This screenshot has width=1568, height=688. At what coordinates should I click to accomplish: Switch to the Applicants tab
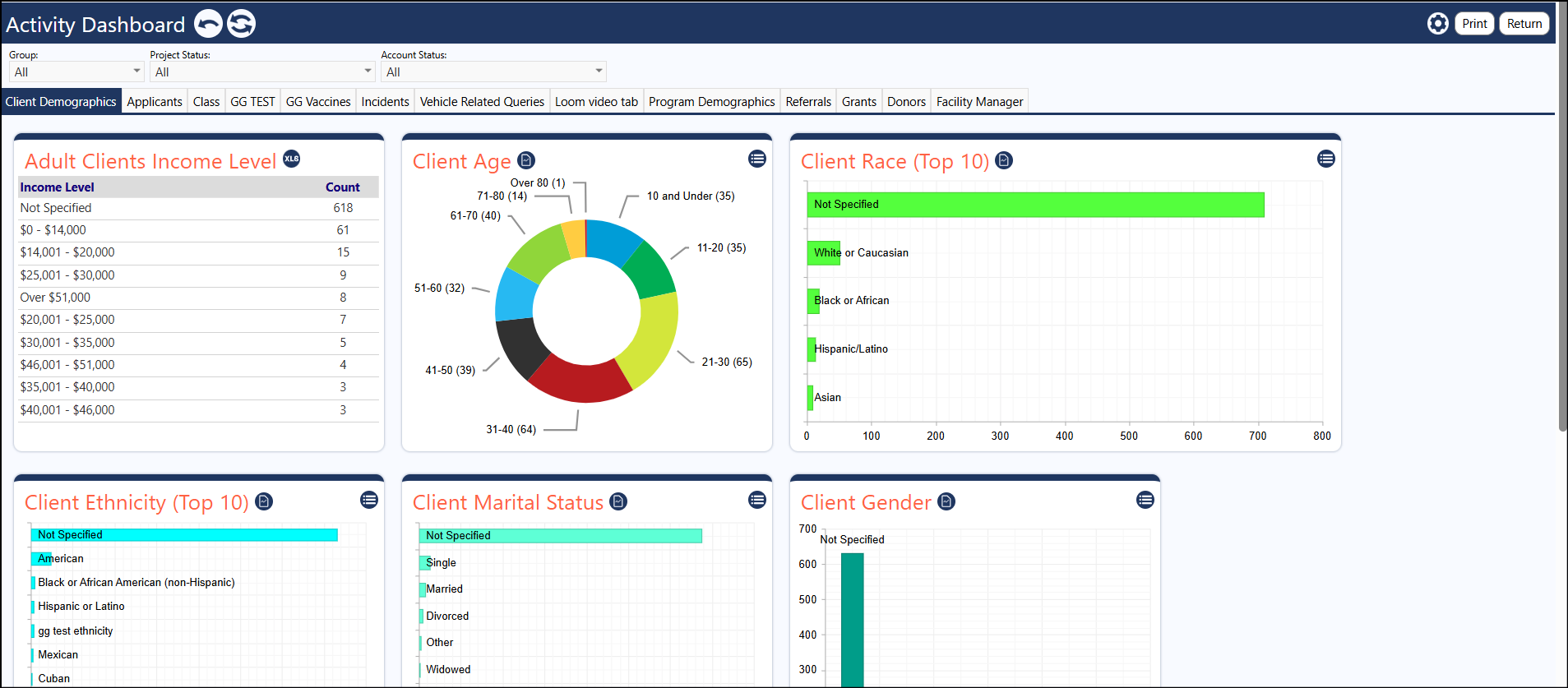point(155,102)
